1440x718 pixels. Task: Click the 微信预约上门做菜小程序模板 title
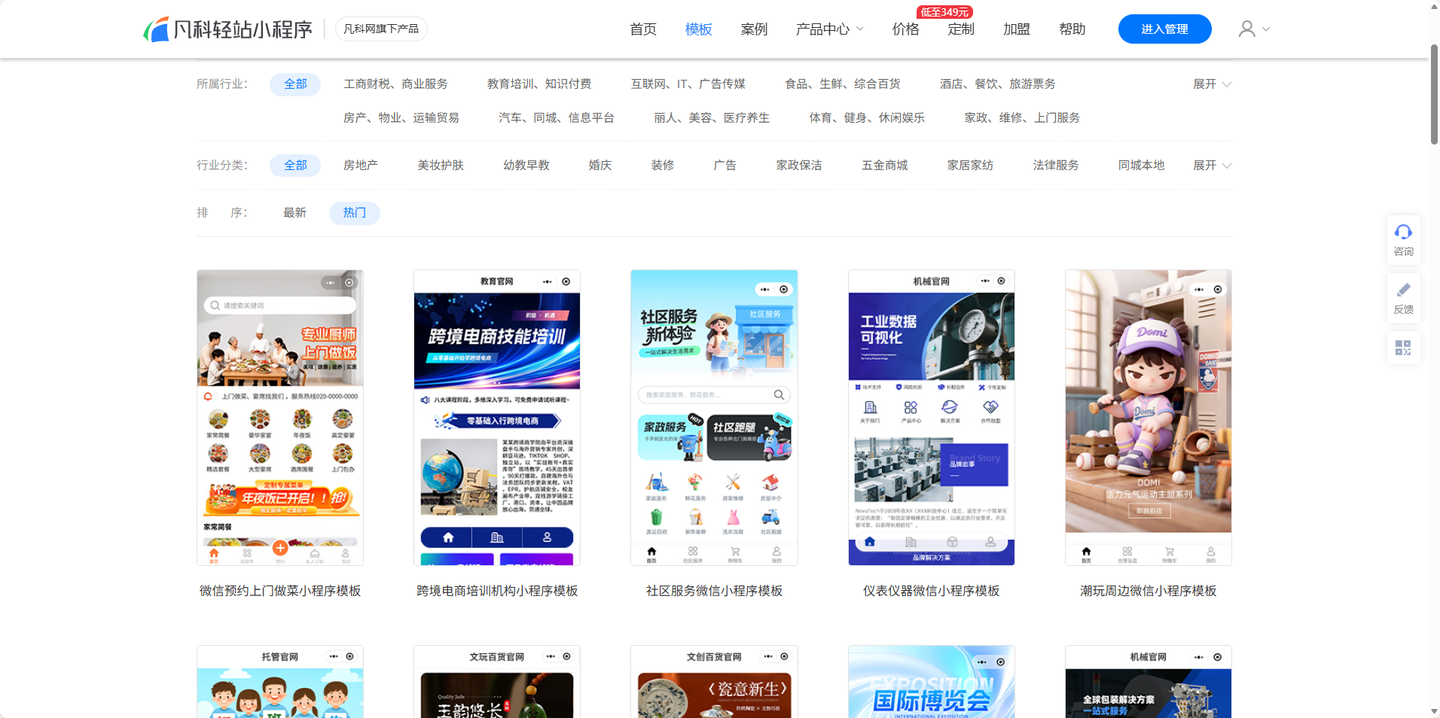click(x=280, y=591)
